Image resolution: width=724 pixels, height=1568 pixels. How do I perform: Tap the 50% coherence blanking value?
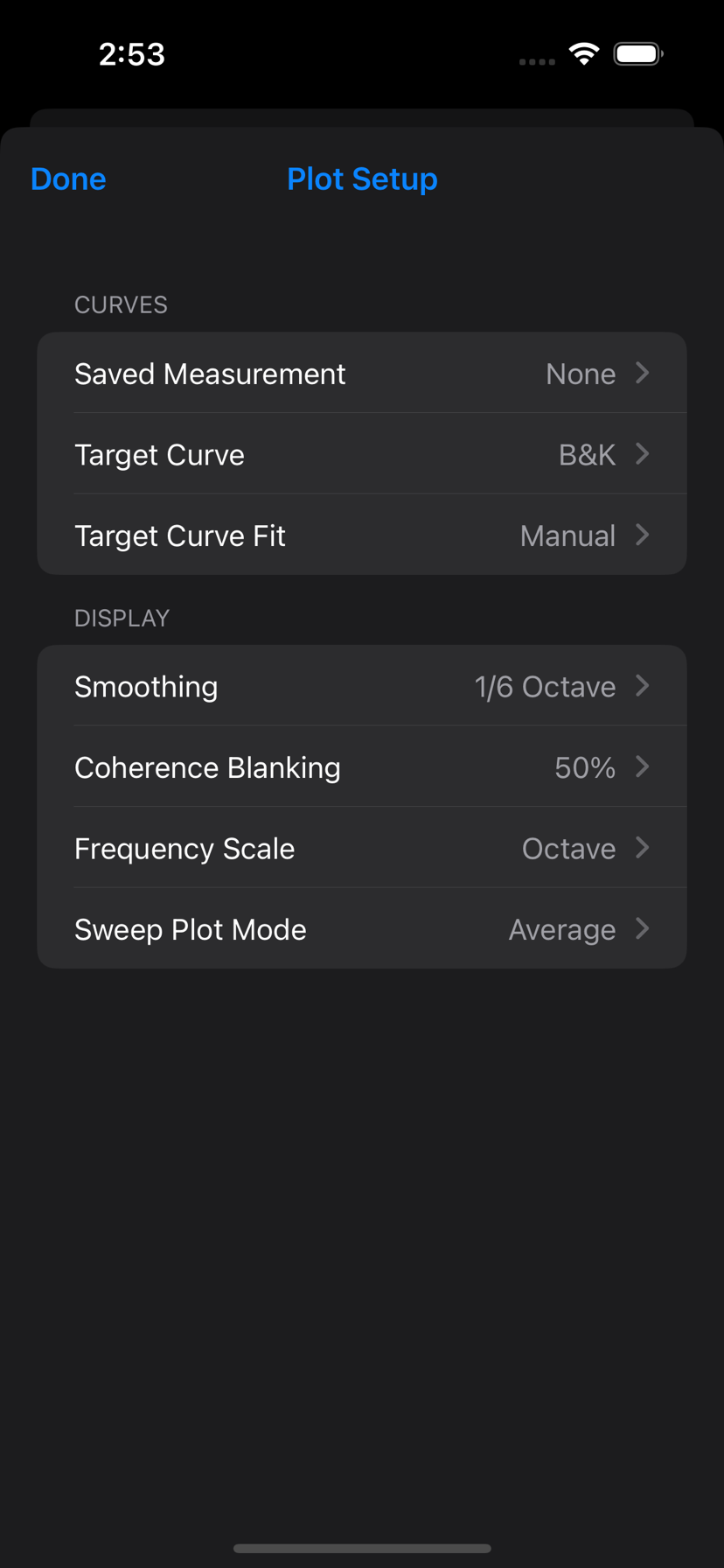[585, 767]
